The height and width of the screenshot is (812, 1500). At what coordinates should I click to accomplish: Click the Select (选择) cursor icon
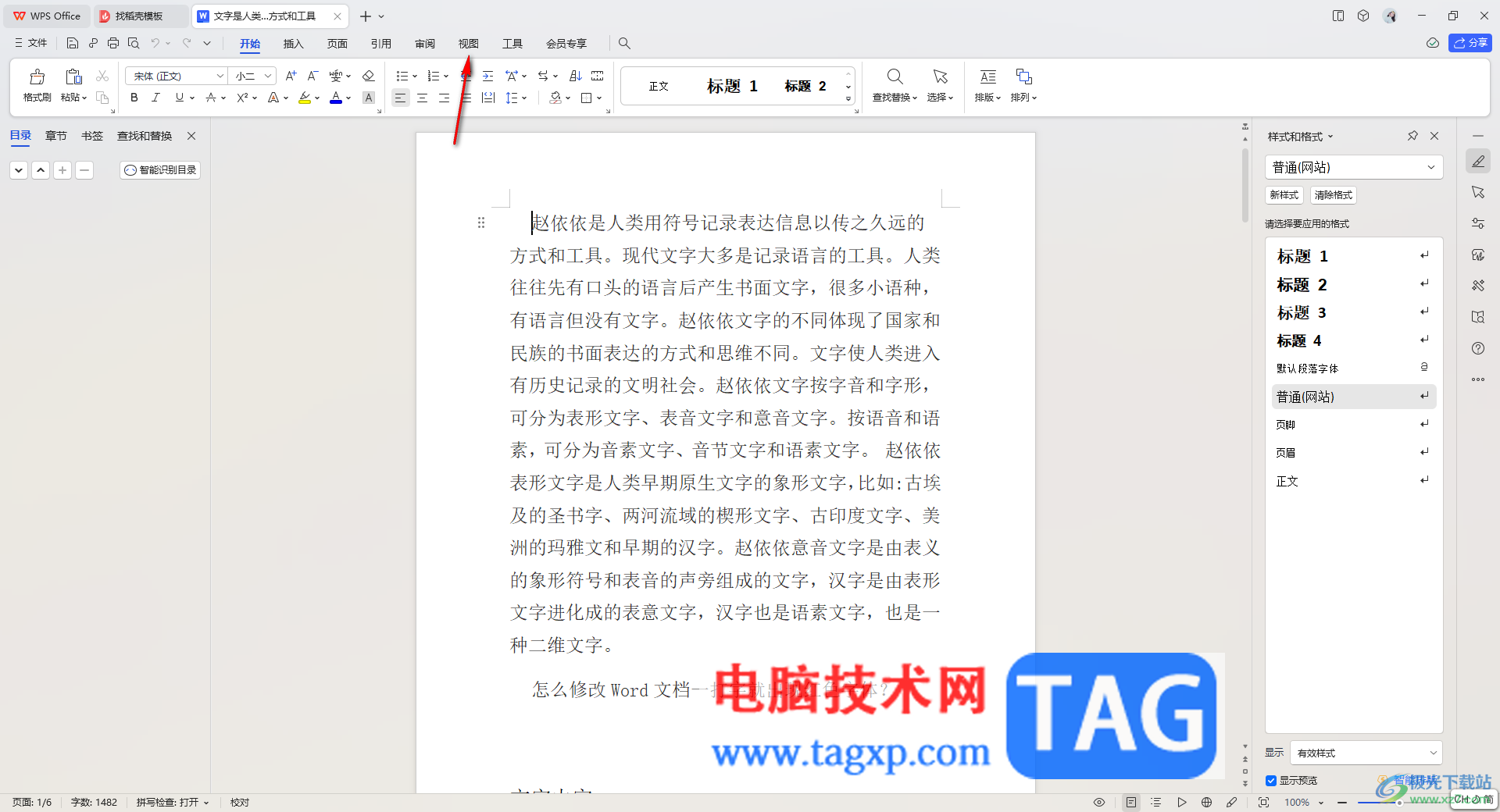click(x=940, y=77)
